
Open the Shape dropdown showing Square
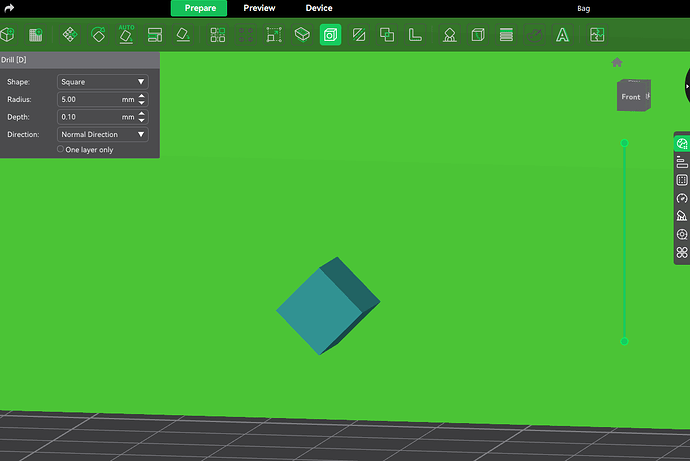103,82
